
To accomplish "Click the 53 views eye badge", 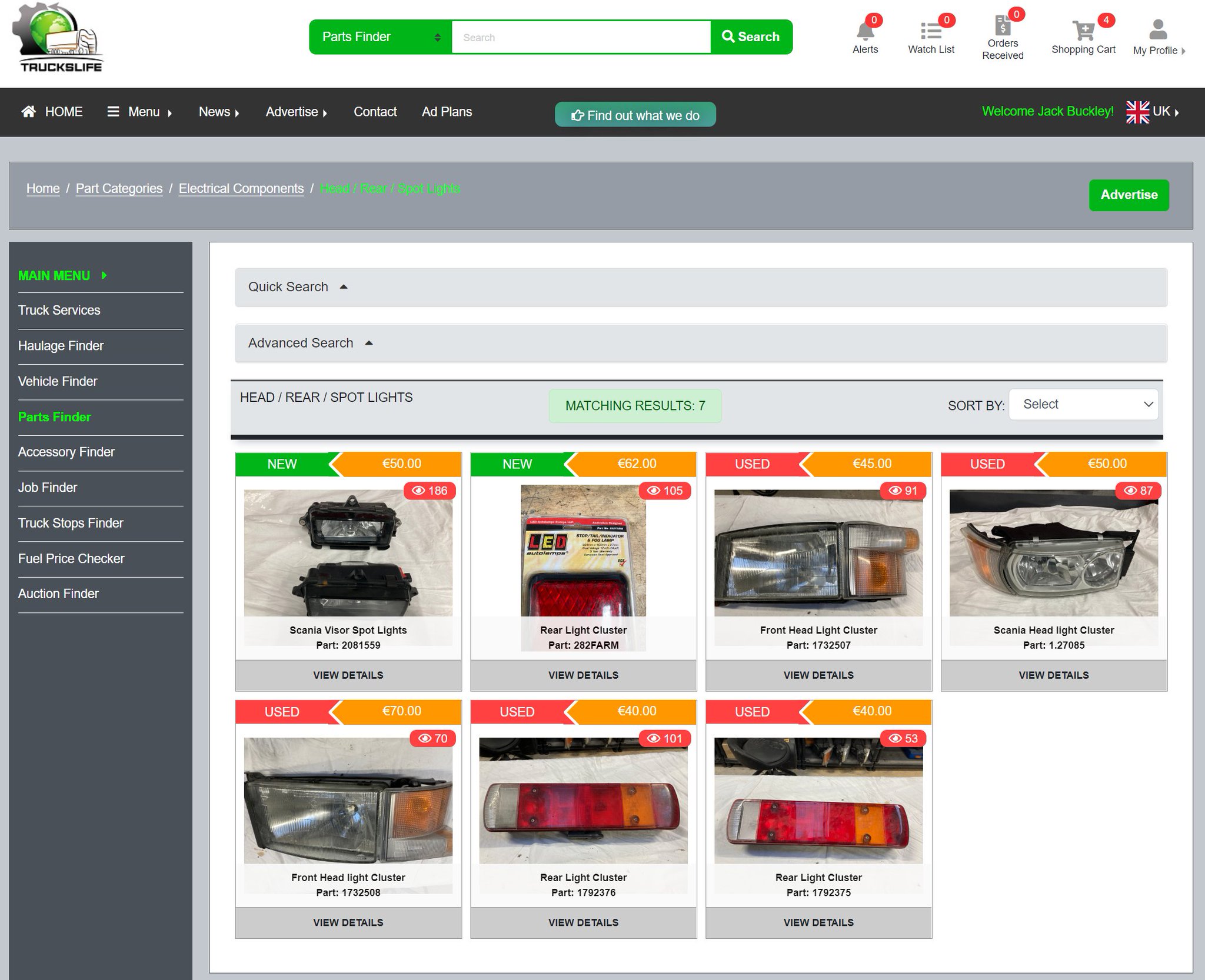I will 903,738.
